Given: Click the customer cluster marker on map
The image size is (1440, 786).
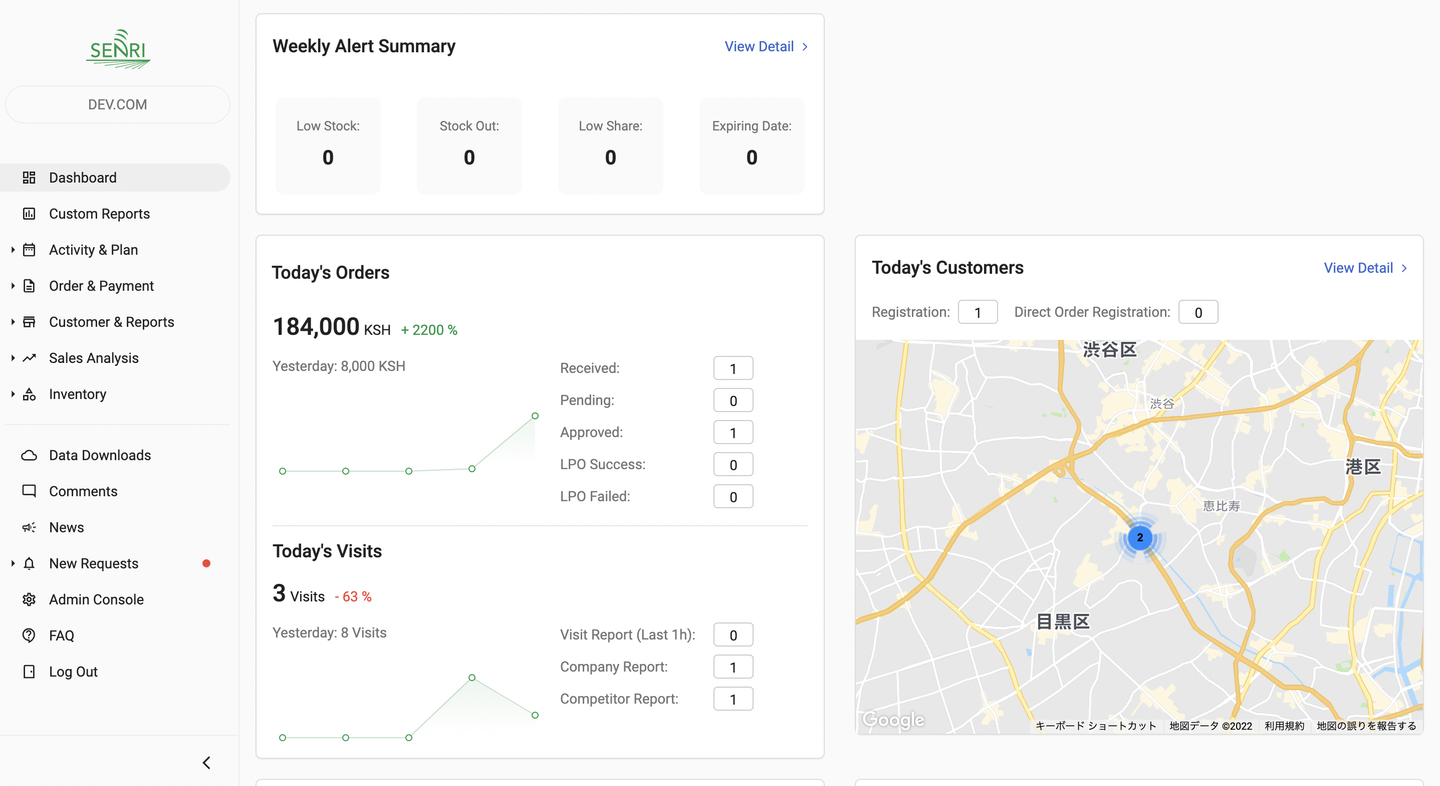Looking at the screenshot, I should pyautogui.click(x=1139, y=537).
